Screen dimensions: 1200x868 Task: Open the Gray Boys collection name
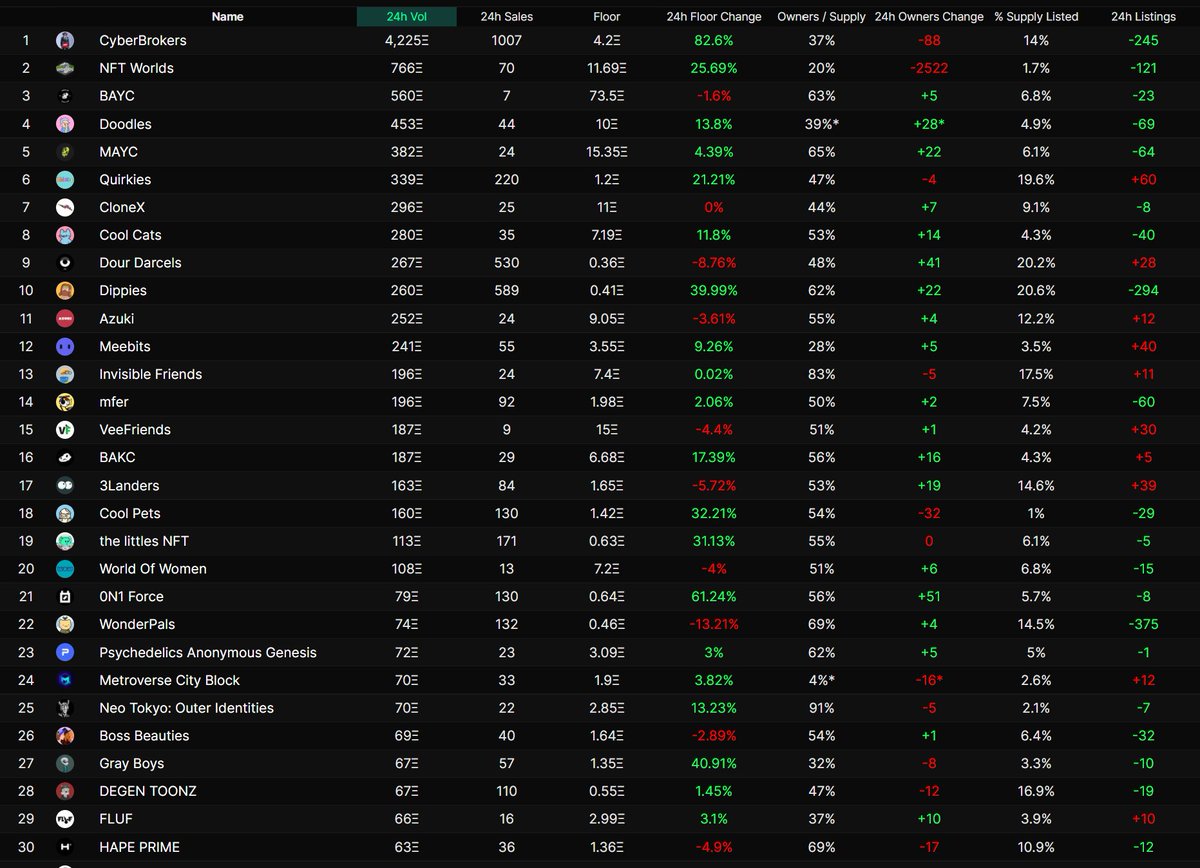pyautogui.click(x=132, y=763)
